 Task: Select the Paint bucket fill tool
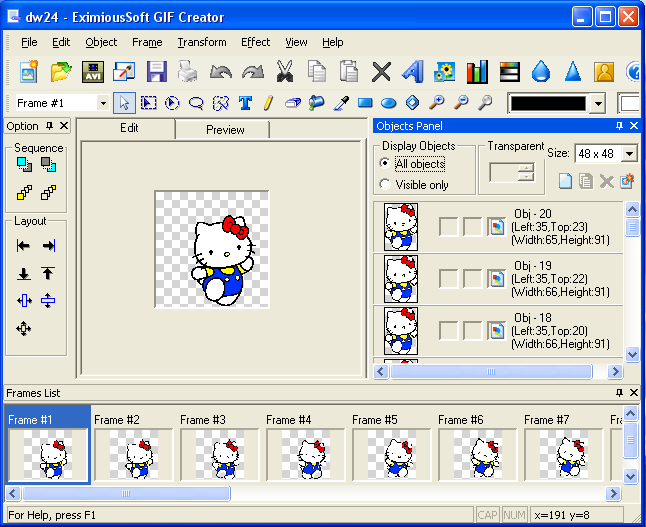316,103
